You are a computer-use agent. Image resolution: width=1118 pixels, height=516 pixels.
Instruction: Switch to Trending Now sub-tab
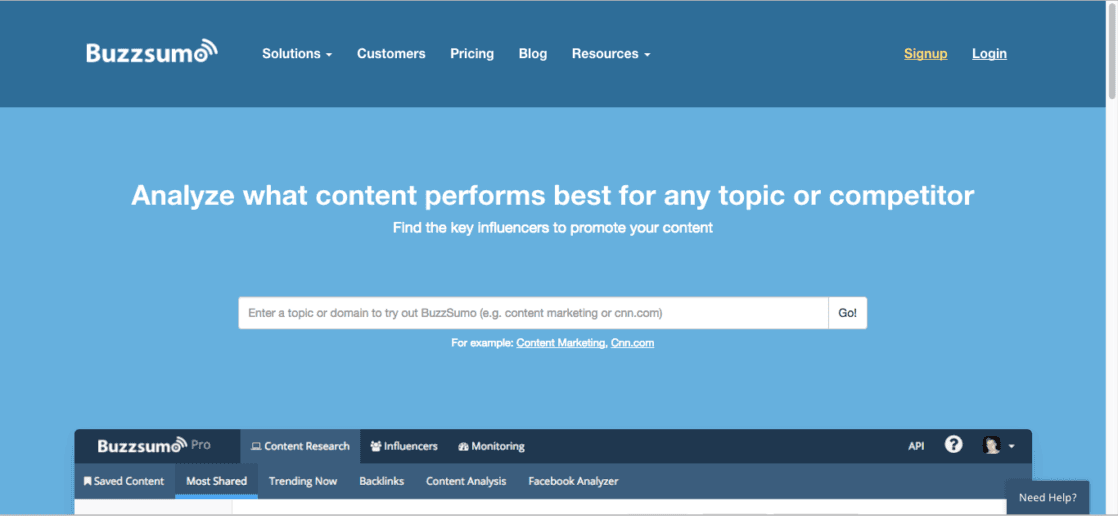point(303,481)
